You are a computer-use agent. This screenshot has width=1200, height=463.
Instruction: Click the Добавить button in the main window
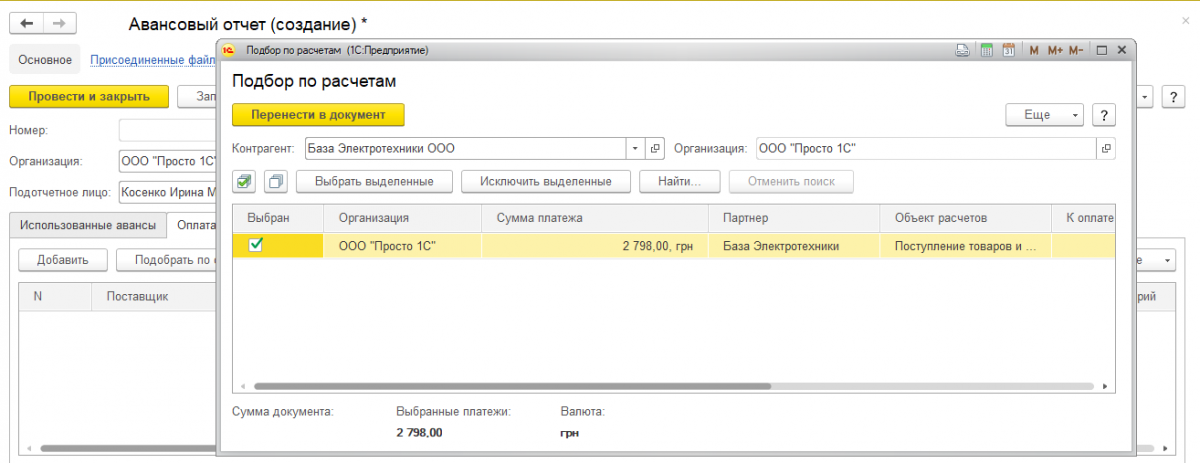[x=63, y=260]
